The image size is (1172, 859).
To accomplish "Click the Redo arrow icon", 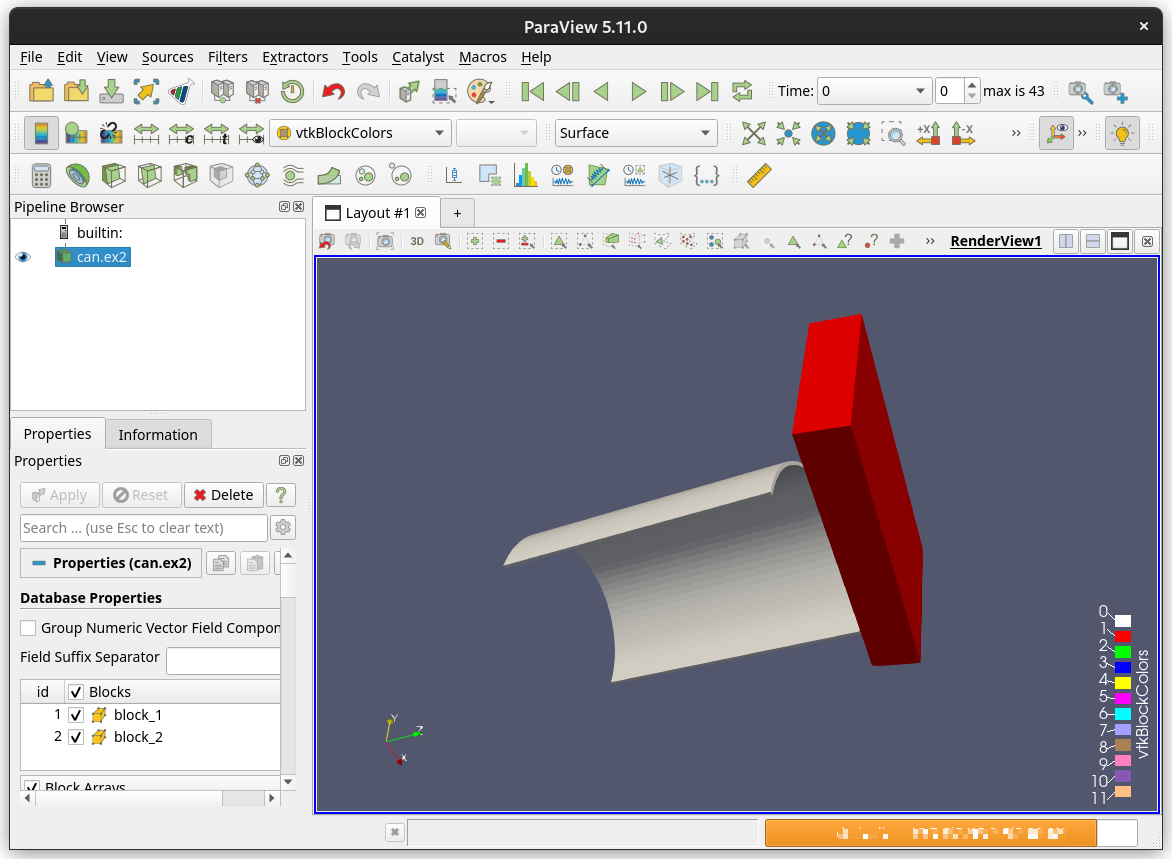I will (x=368, y=91).
